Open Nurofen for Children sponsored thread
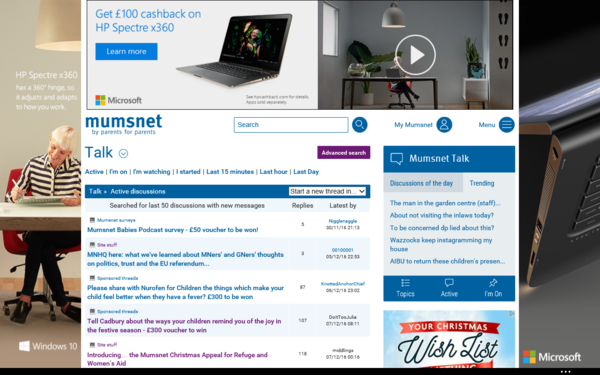The width and height of the screenshot is (600, 375). coord(186,292)
